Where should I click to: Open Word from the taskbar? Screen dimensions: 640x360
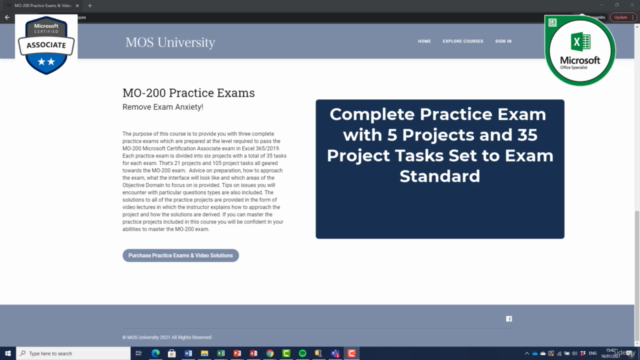(x=188, y=353)
